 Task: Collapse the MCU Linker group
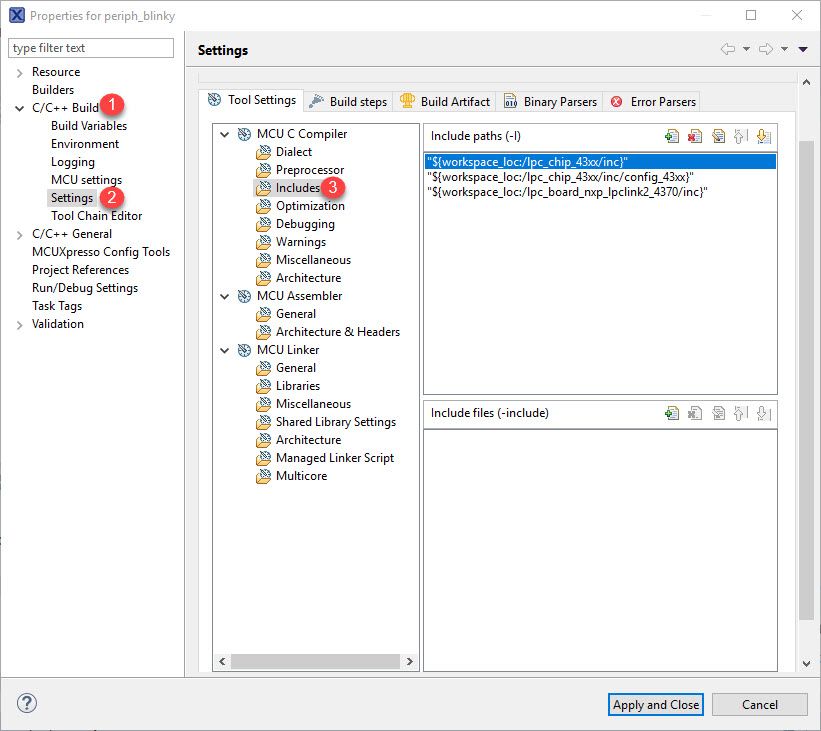[x=225, y=350]
